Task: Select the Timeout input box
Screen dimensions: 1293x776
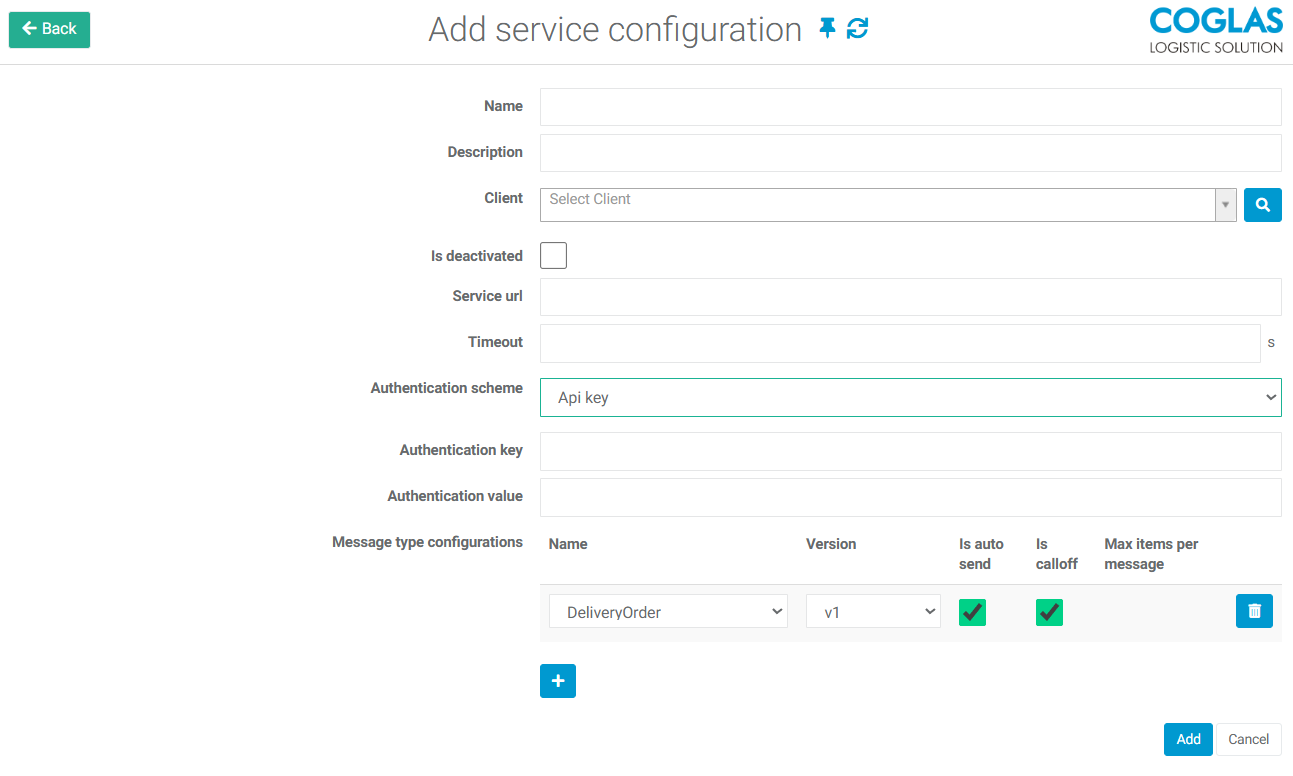Action: tap(900, 343)
